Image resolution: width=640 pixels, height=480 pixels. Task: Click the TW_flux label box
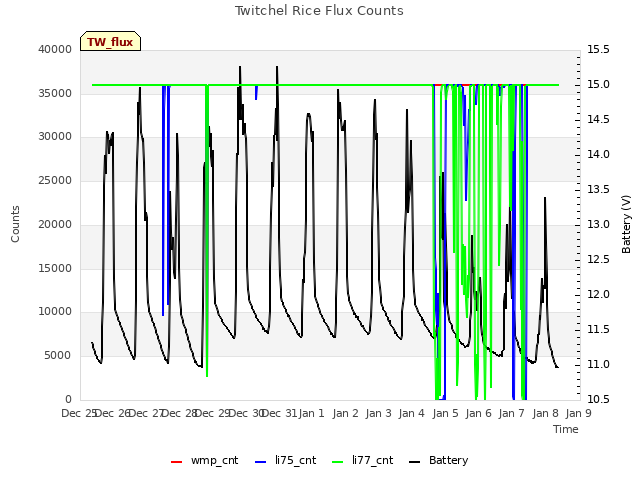110,41
